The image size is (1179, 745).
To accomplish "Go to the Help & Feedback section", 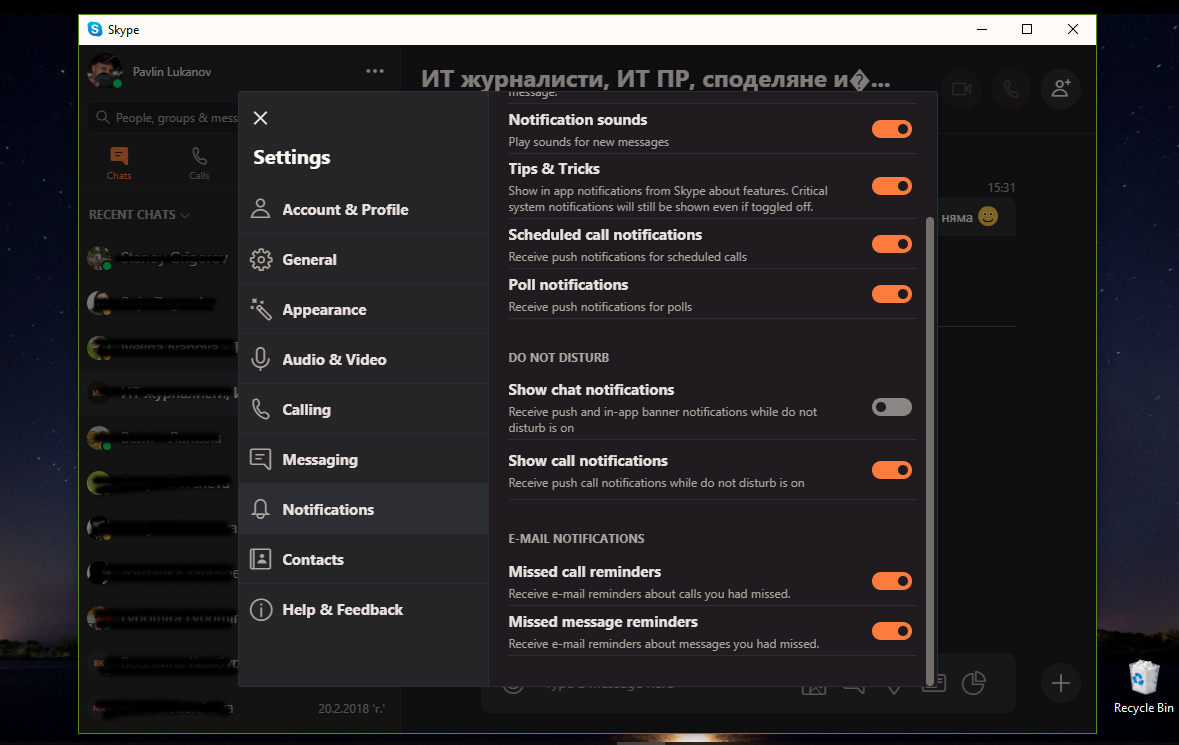I will click(342, 610).
